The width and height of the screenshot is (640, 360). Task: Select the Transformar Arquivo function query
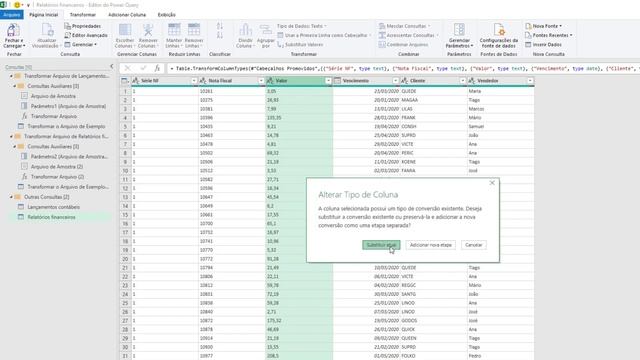pyautogui.click(x=53, y=116)
